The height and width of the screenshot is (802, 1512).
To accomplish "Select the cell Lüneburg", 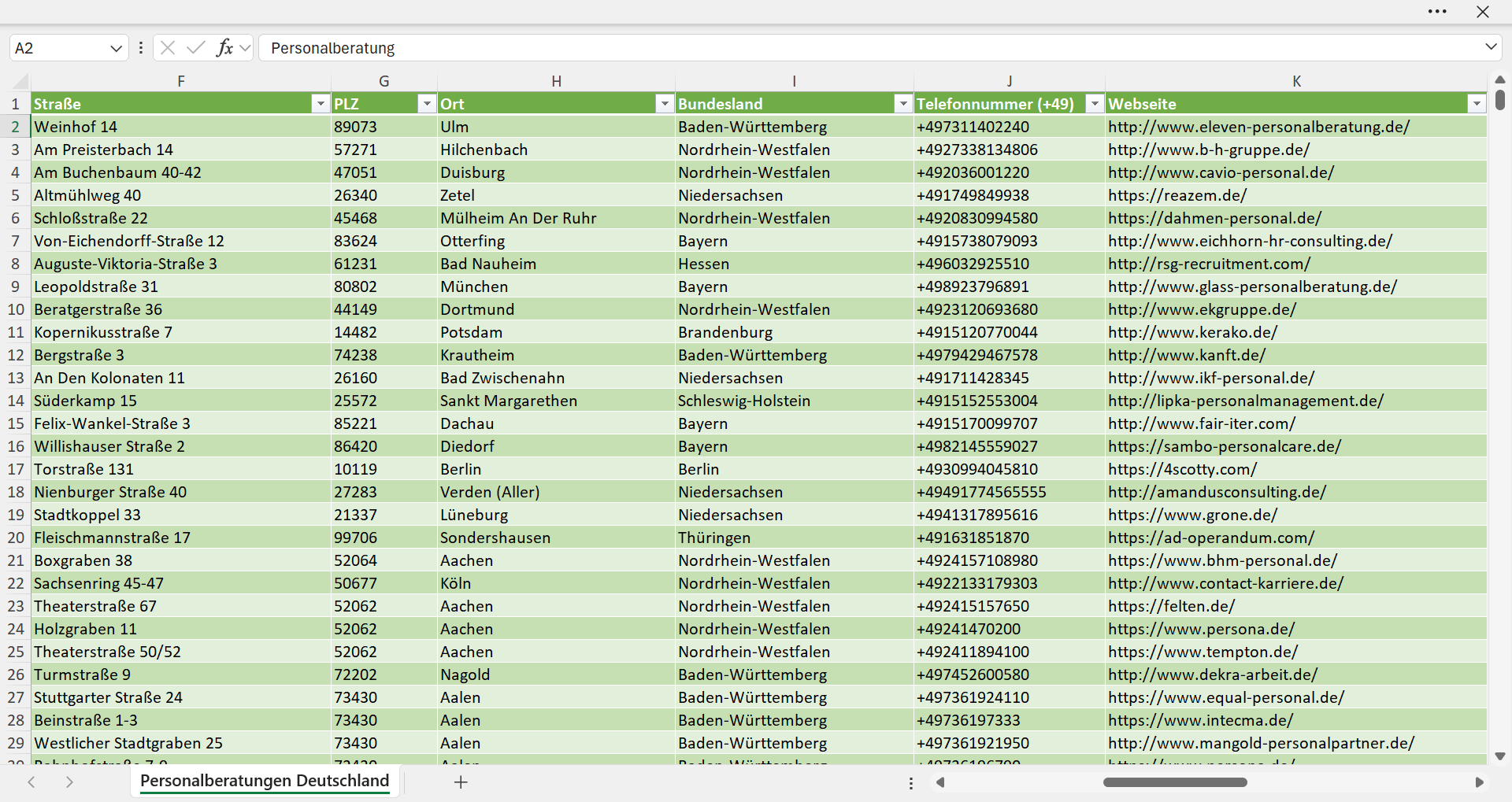I will (556, 515).
